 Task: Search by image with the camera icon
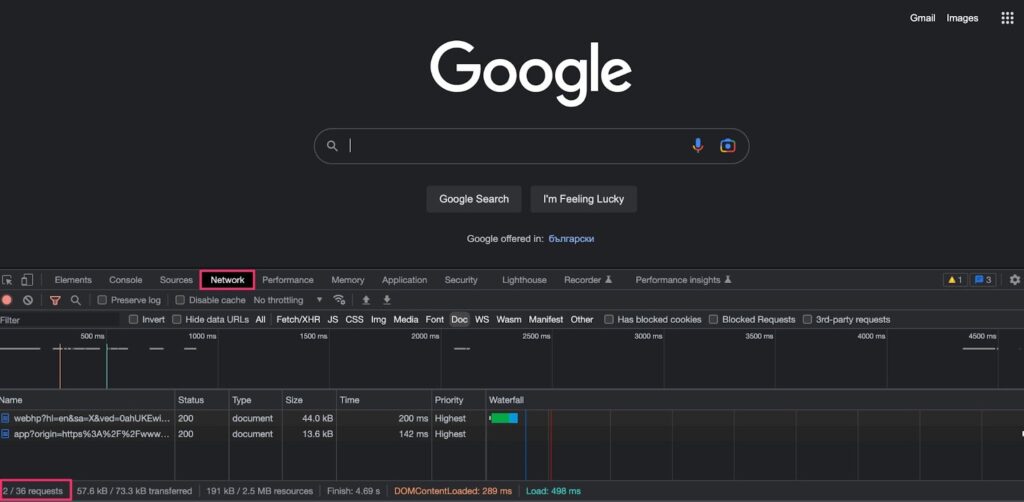coord(728,146)
